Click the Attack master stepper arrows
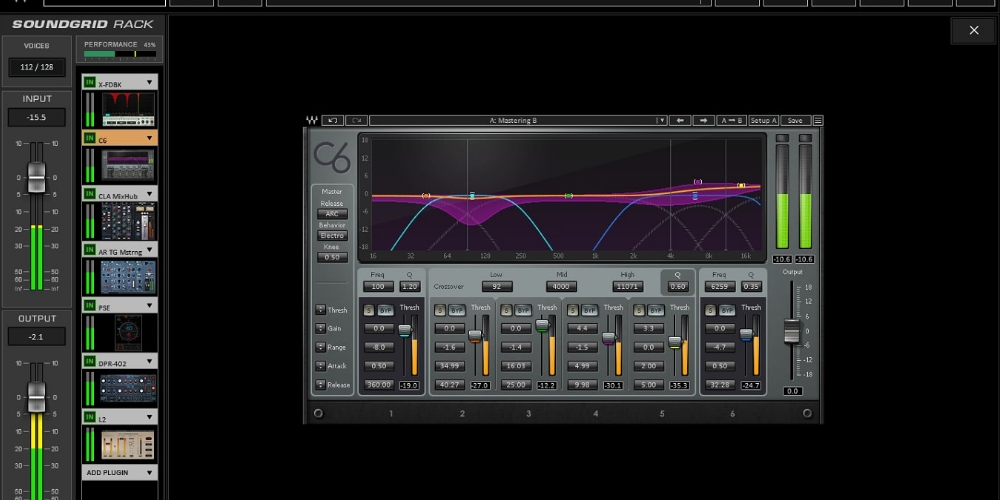 (x=320, y=366)
